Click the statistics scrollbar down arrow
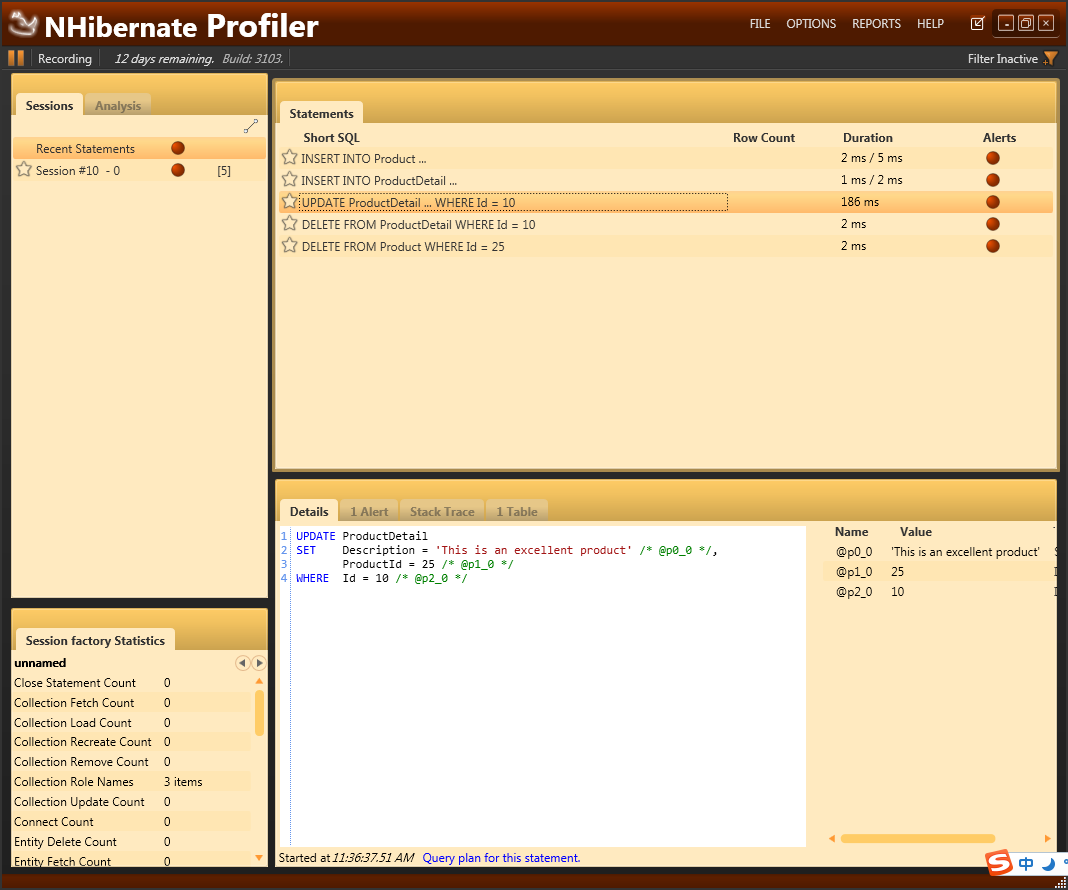The width and height of the screenshot is (1068, 890). coord(259,858)
